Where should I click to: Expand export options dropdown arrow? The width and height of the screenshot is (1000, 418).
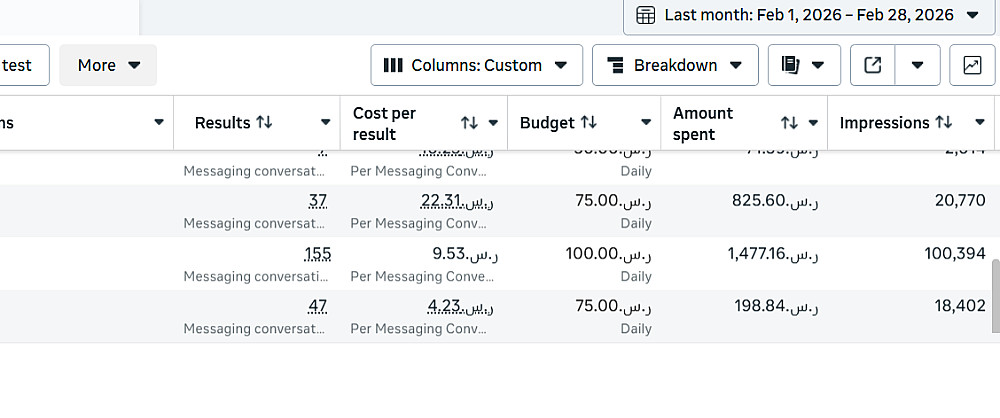coord(917,65)
